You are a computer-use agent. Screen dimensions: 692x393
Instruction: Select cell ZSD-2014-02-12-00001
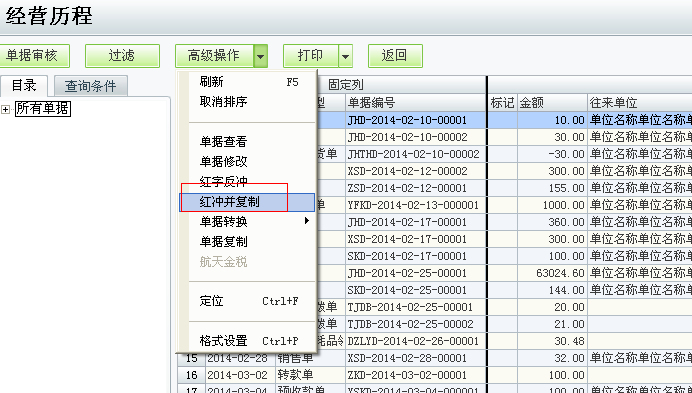pyautogui.click(x=416, y=188)
